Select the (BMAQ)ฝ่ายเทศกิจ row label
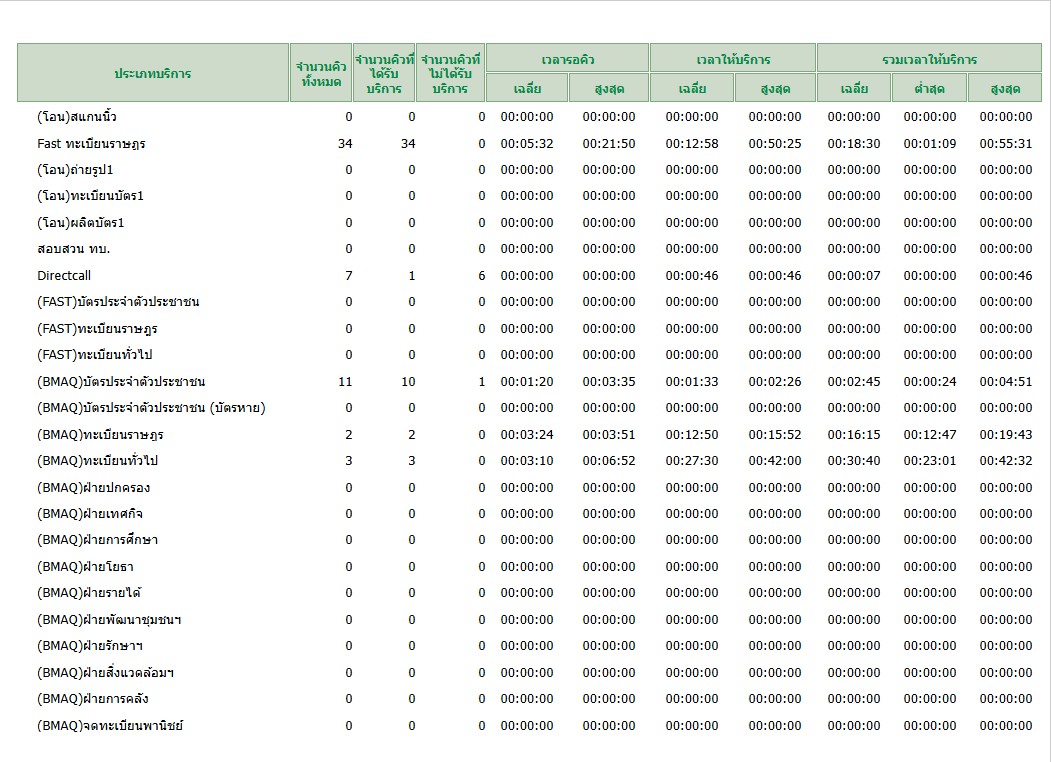The width and height of the screenshot is (1051, 762). point(90,513)
